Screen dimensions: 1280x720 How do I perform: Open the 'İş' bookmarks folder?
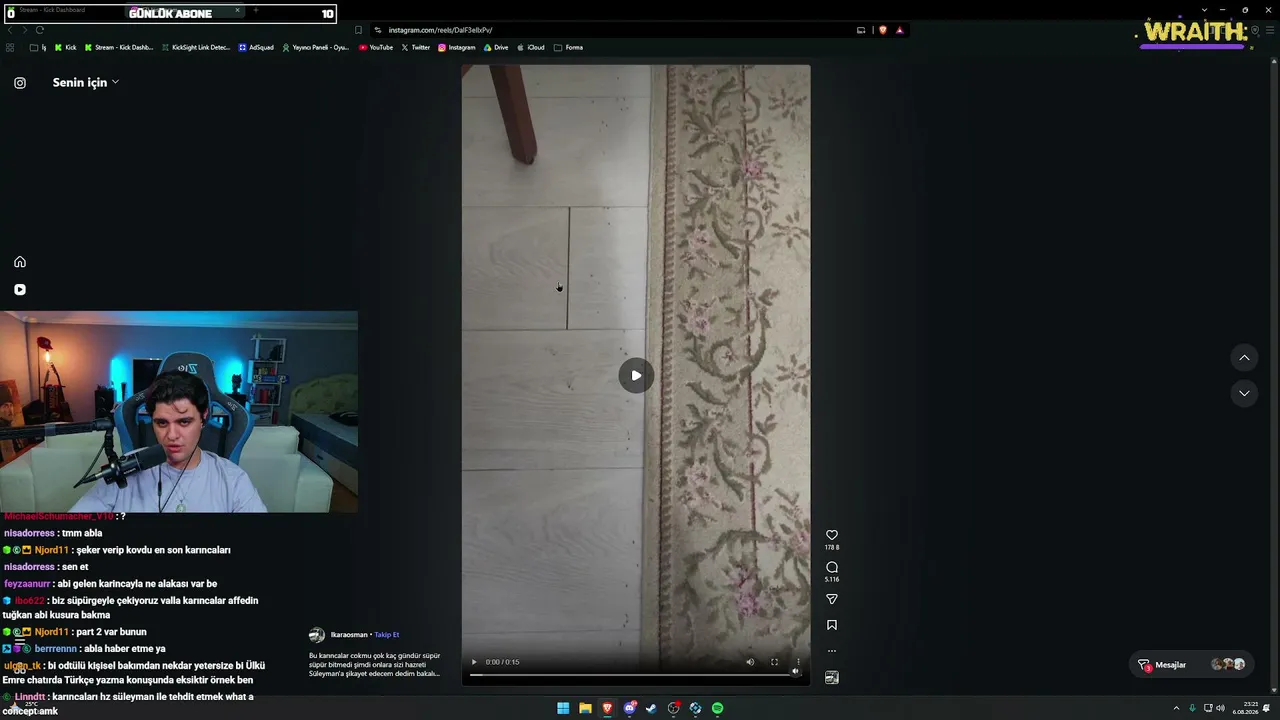click(x=38, y=47)
